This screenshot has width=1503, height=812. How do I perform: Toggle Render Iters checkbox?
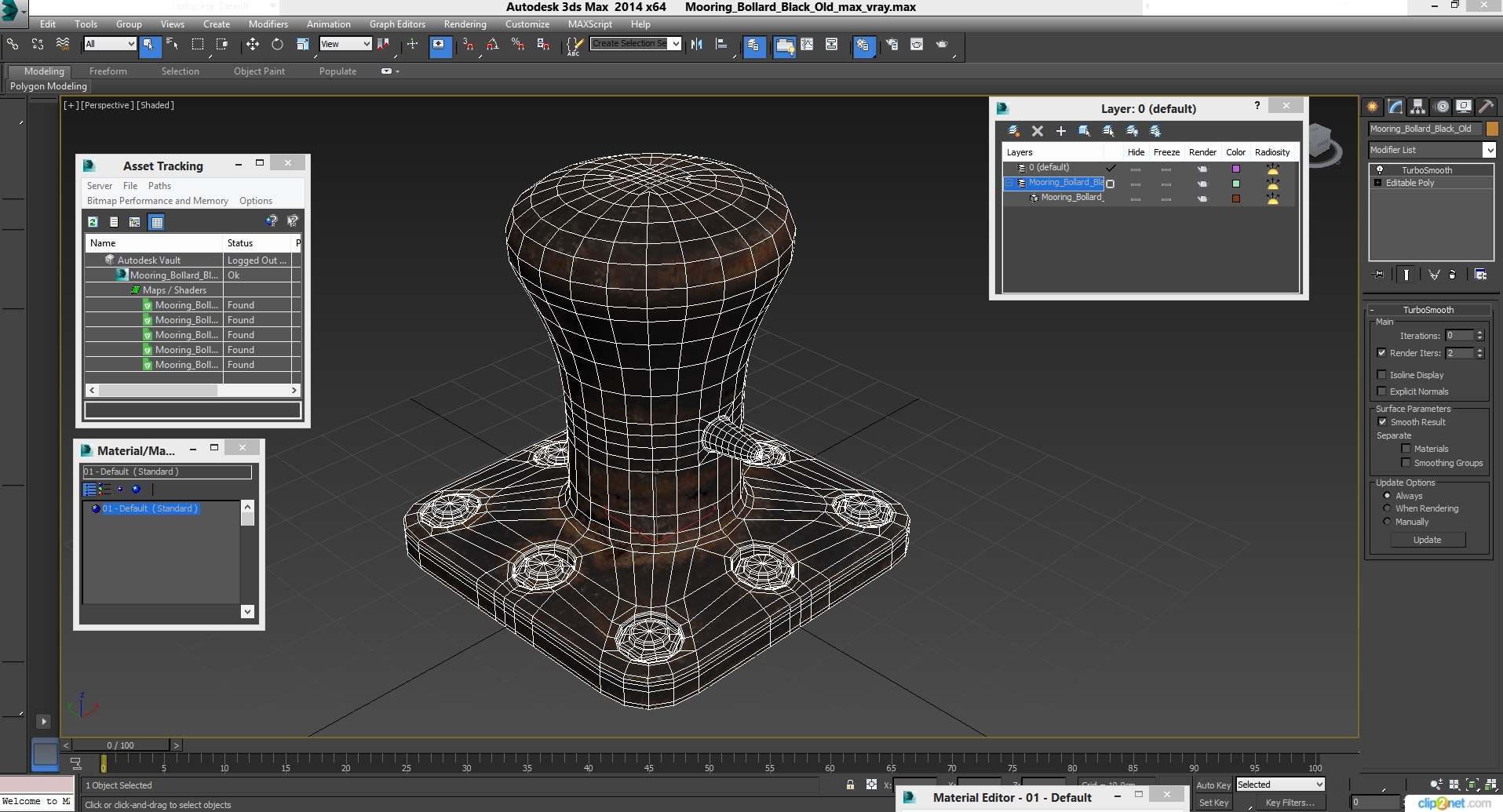1381,353
